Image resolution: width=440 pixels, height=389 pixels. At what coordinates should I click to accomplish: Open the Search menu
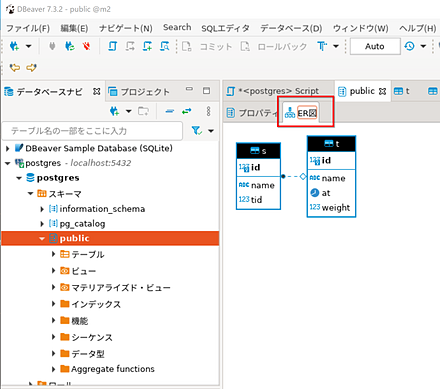pos(177,27)
